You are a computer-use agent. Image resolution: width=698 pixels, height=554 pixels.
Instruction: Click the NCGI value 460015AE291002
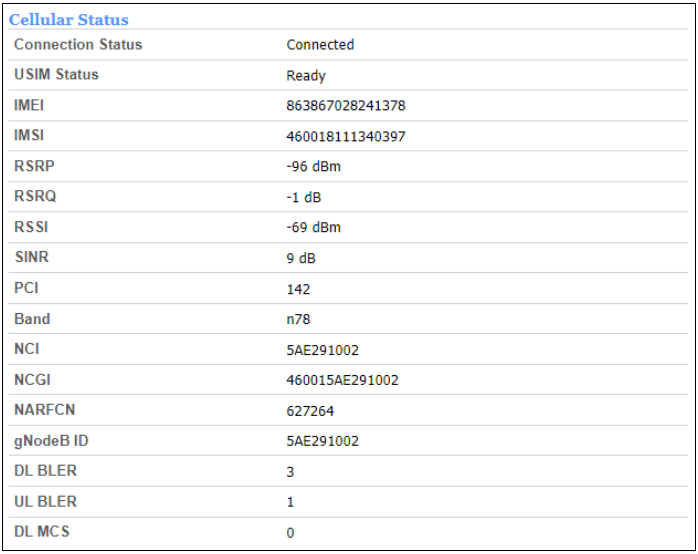pos(342,380)
